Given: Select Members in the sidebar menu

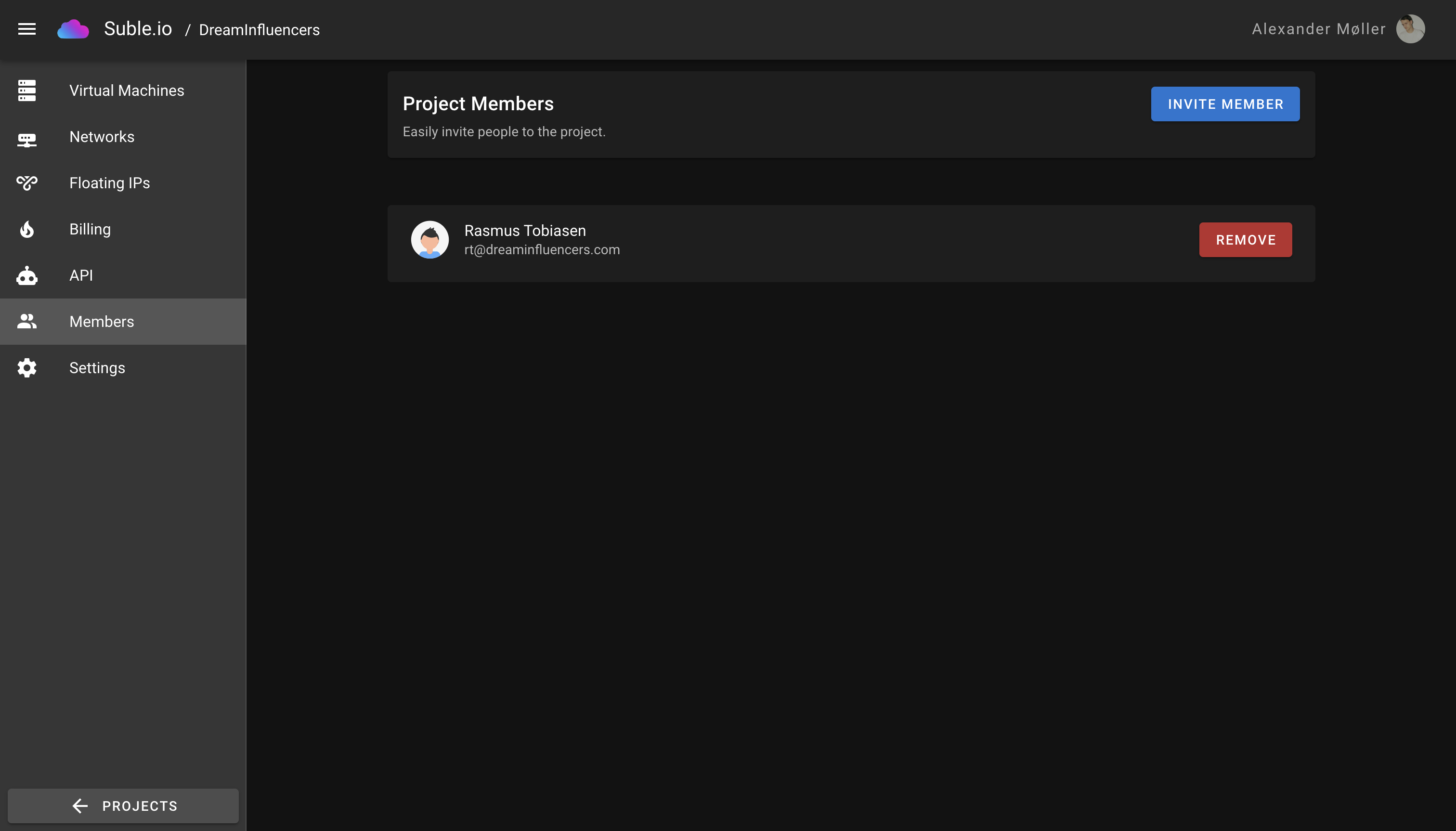Looking at the screenshot, I should click(101, 321).
